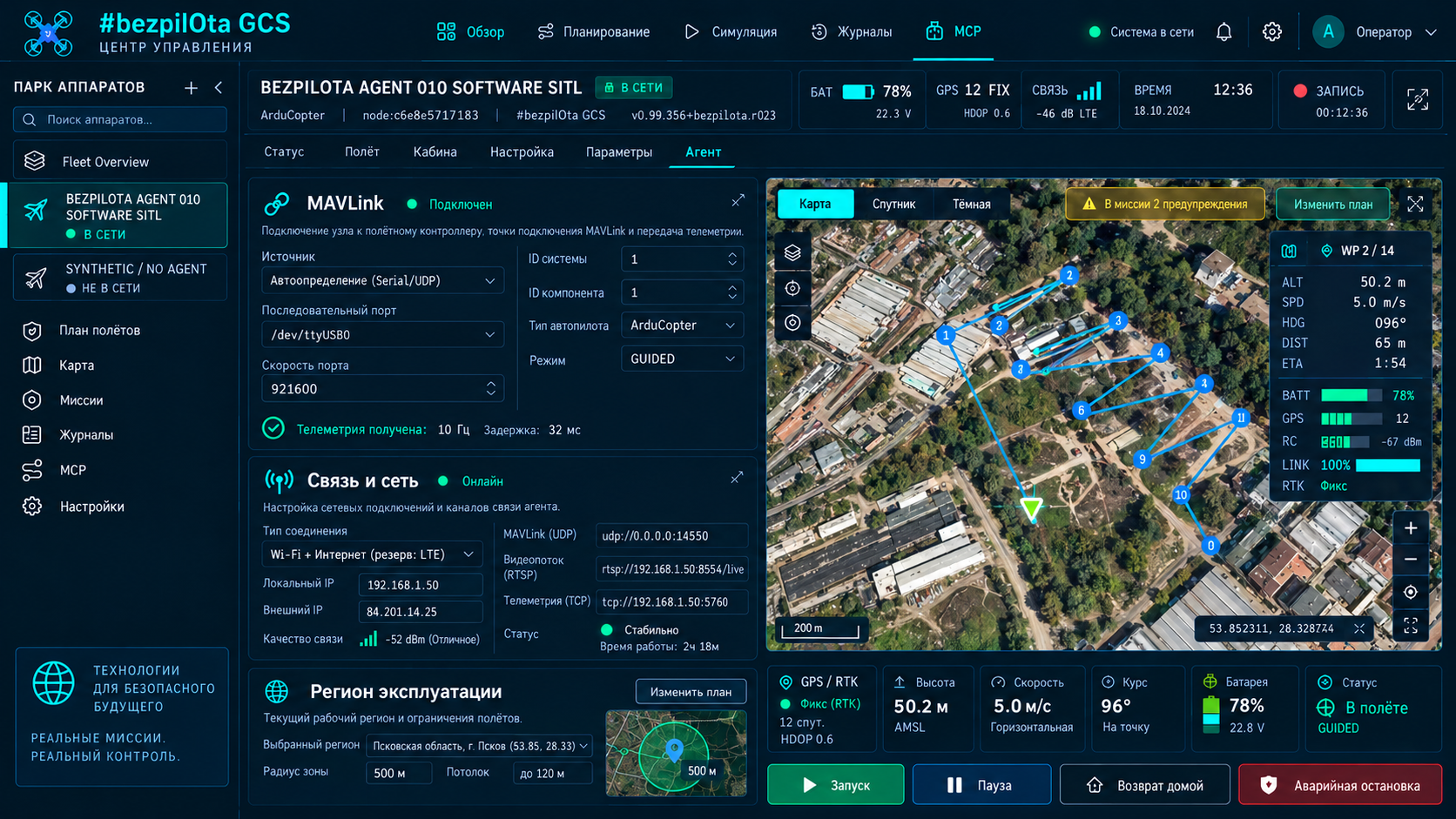Open the Источник dropdown

[x=382, y=281]
